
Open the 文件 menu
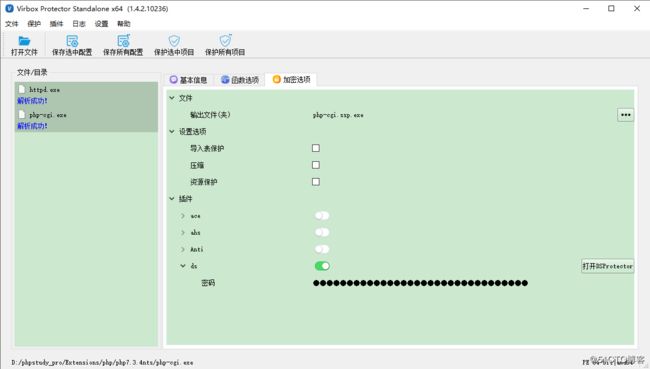pos(12,24)
